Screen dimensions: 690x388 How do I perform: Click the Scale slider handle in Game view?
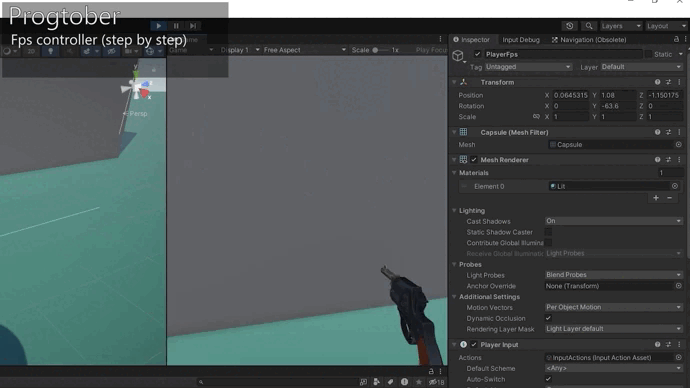[x=375, y=50]
